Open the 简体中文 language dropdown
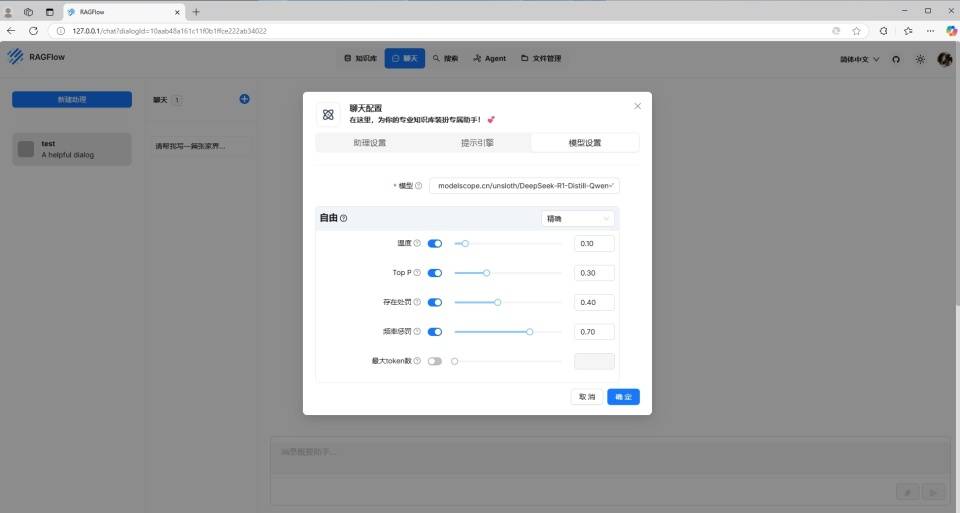Screen dimensions: 960x513 click(x=859, y=59)
